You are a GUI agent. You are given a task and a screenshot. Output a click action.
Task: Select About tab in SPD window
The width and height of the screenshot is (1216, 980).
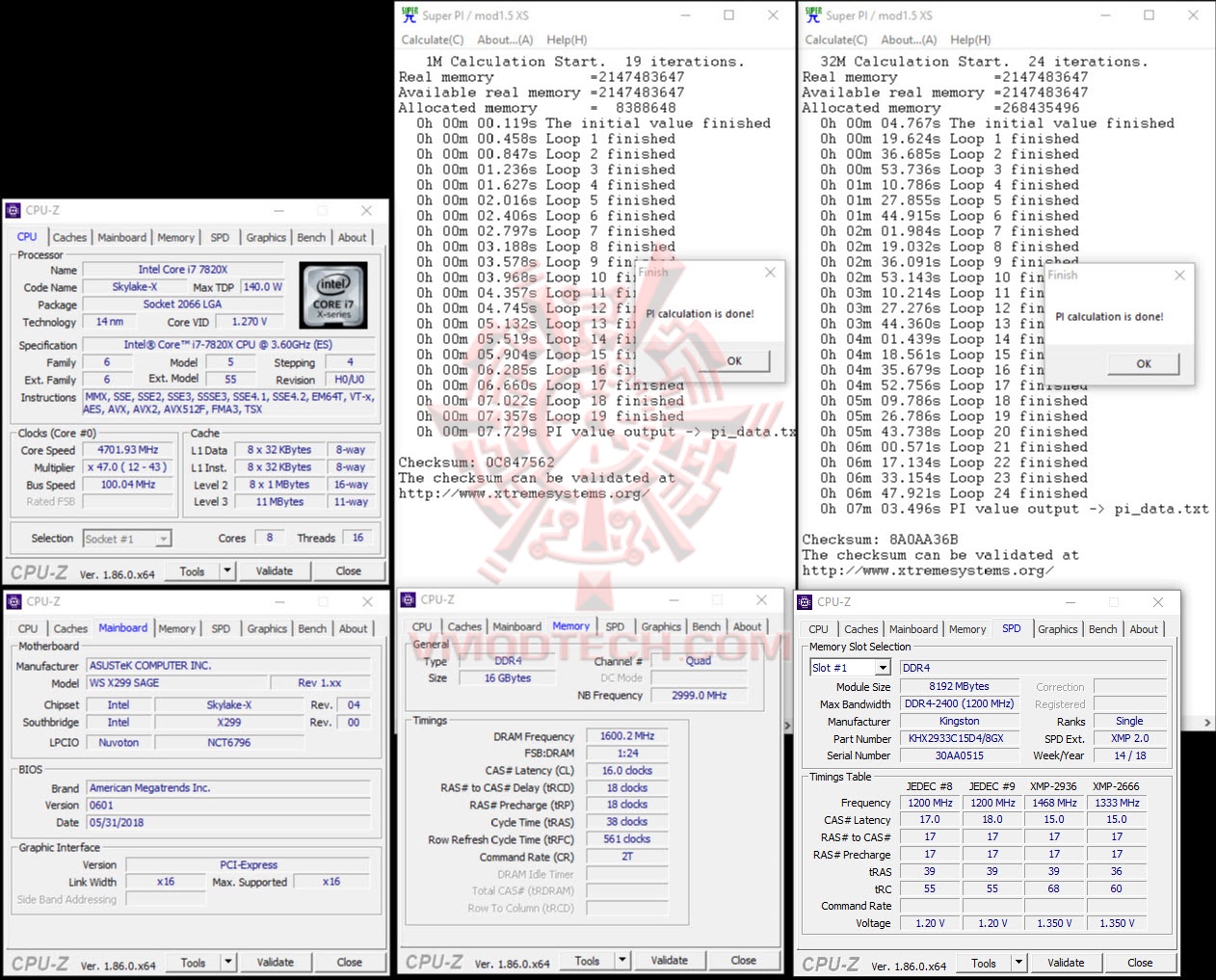1144,629
